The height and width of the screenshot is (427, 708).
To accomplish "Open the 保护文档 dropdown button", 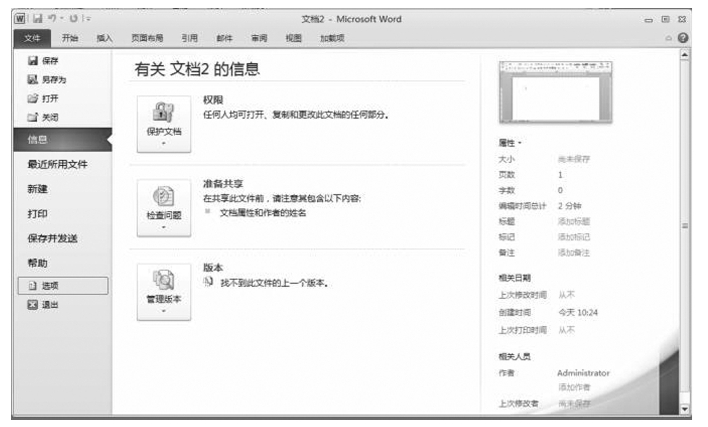I will [164, 124].
